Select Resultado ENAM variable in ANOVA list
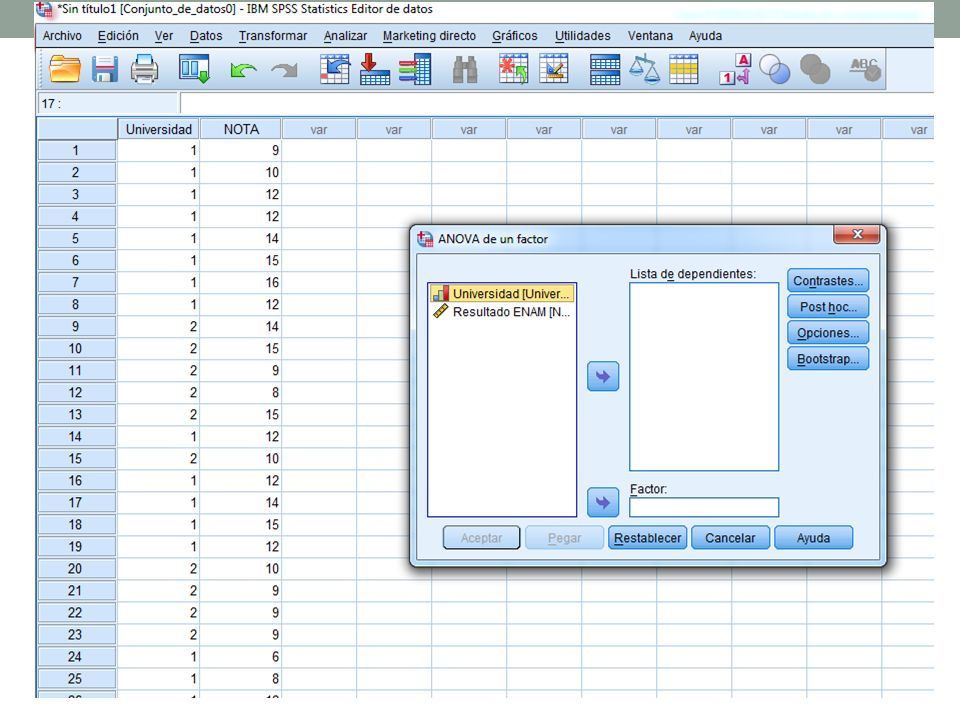Image resolution: width=960 pixels, height=720 pixels. (501, 312)
